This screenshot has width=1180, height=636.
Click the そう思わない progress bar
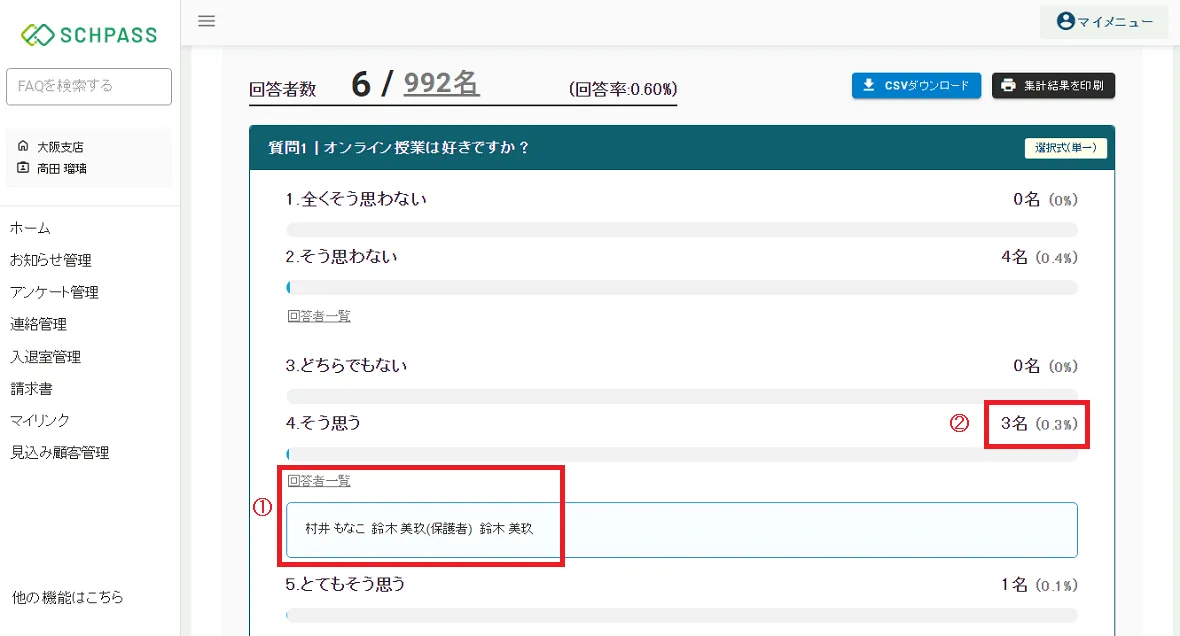682,288
